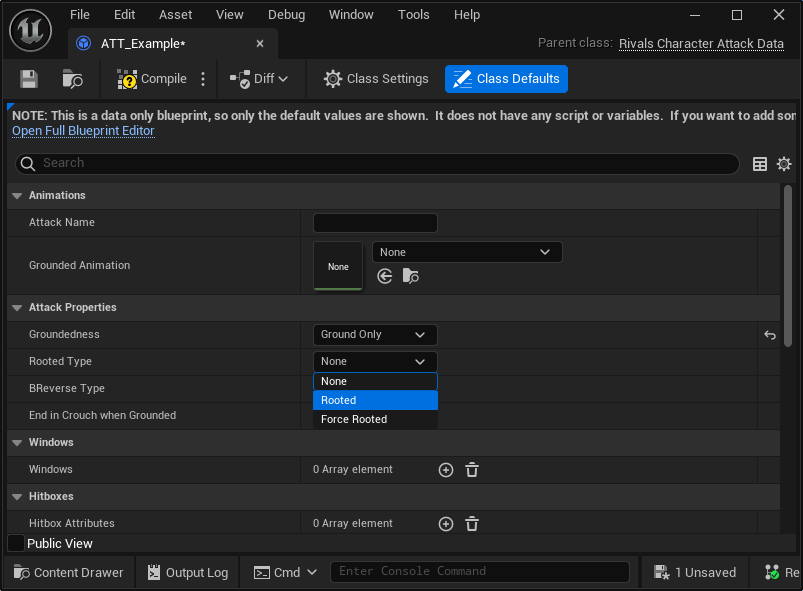Open the Tools menu

[413, 15]
